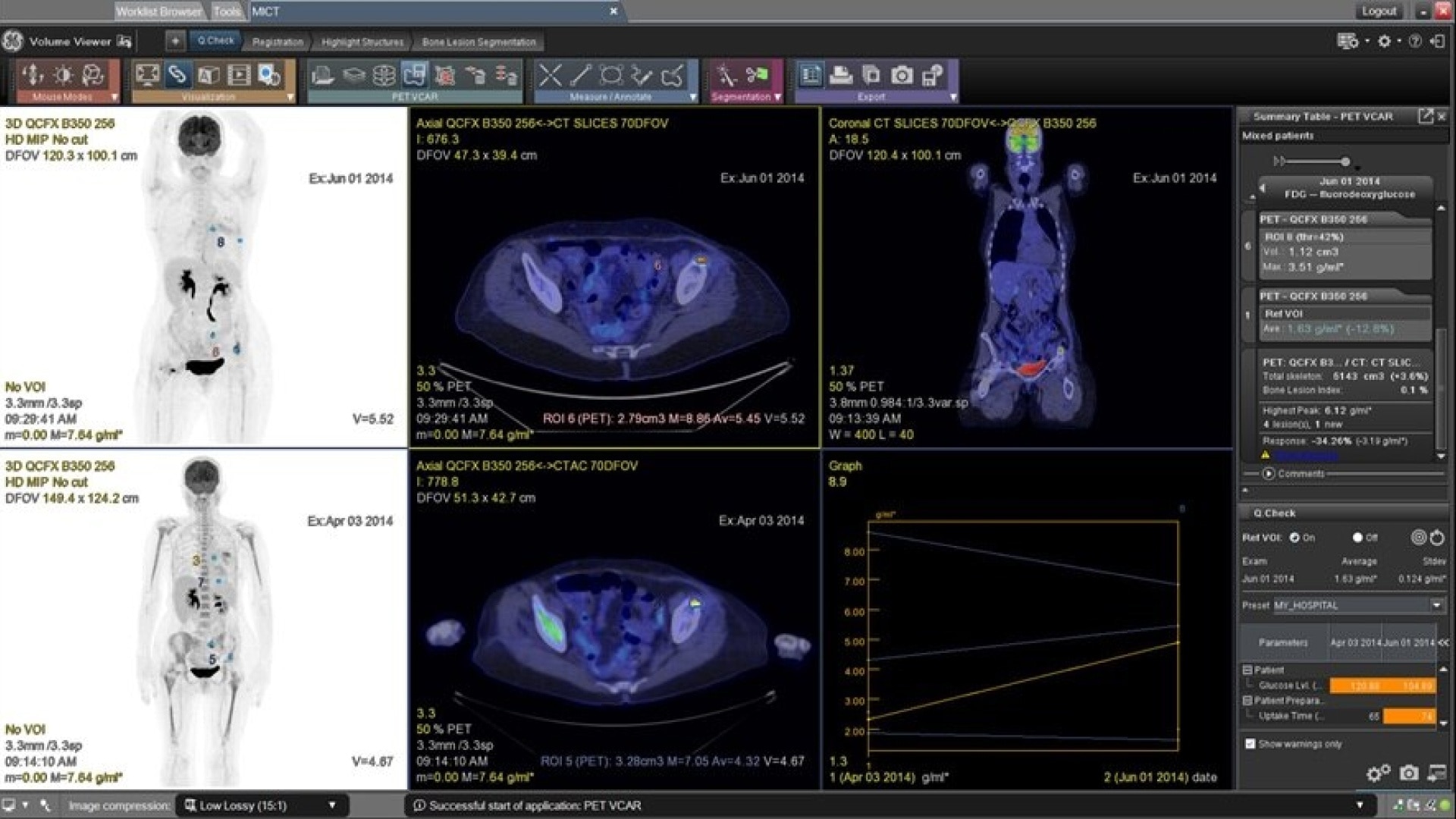Toggle Show warnings only checkbox
Image resolution: width=1456 pixels, height=819 pixels.
click(x=1250, y=744)
